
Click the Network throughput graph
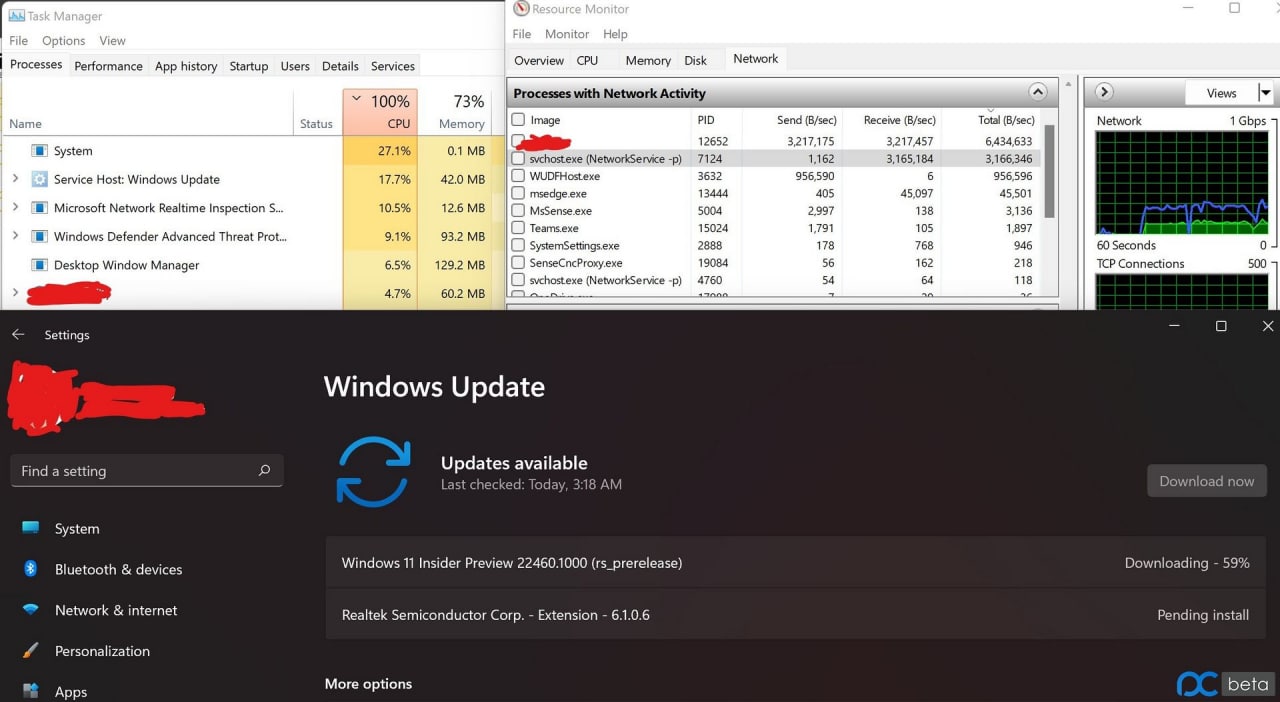point(1181,183)
